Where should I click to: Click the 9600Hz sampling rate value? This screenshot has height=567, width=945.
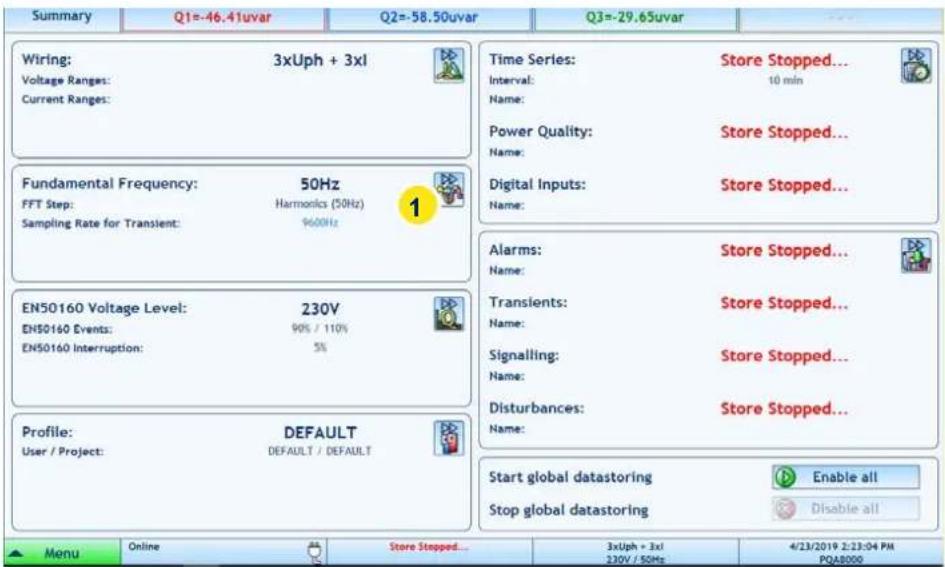click(x=319, y=223)
